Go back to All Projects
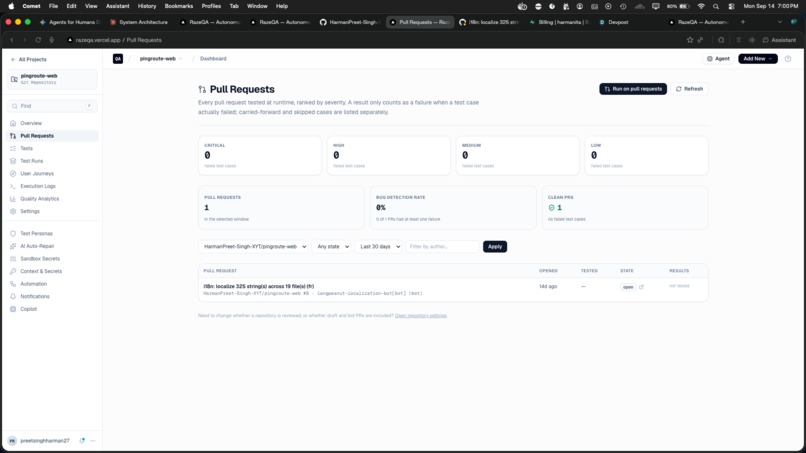Screen dimensions: 806x453 coord(29,60)
